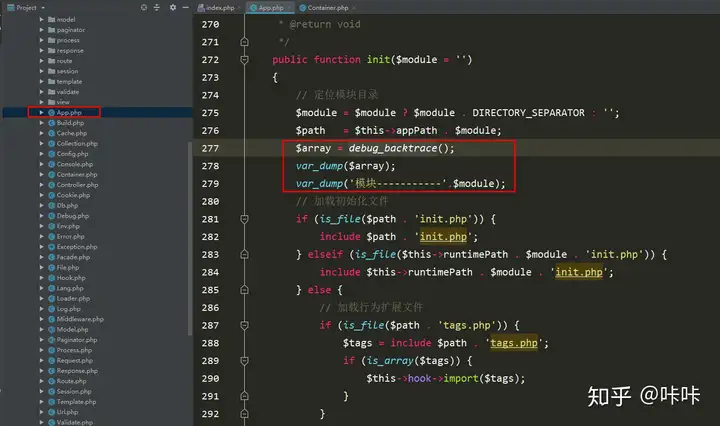Click the process folder icon

51,40
